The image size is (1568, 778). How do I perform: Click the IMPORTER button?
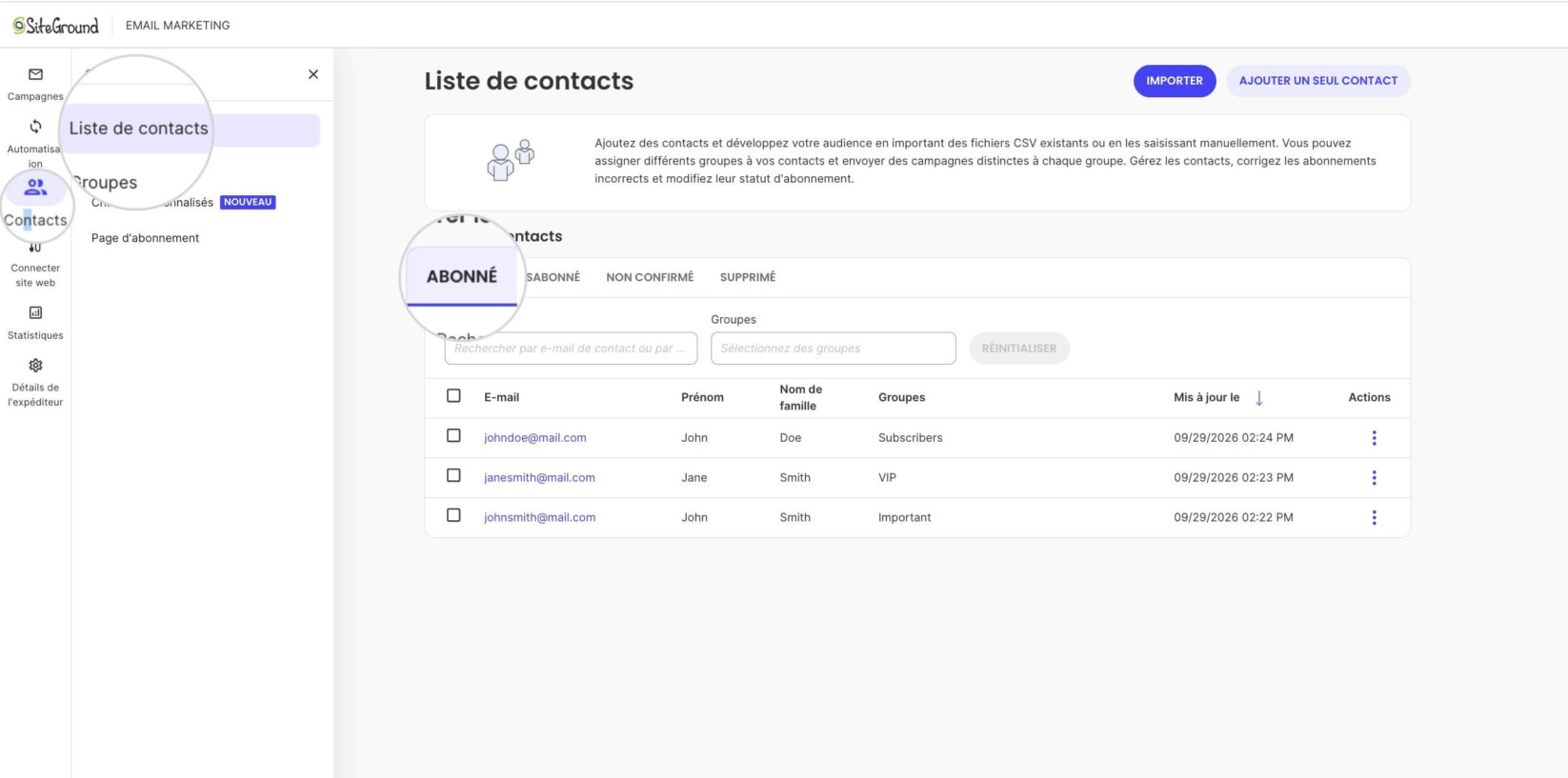[x=1175, y=81]
